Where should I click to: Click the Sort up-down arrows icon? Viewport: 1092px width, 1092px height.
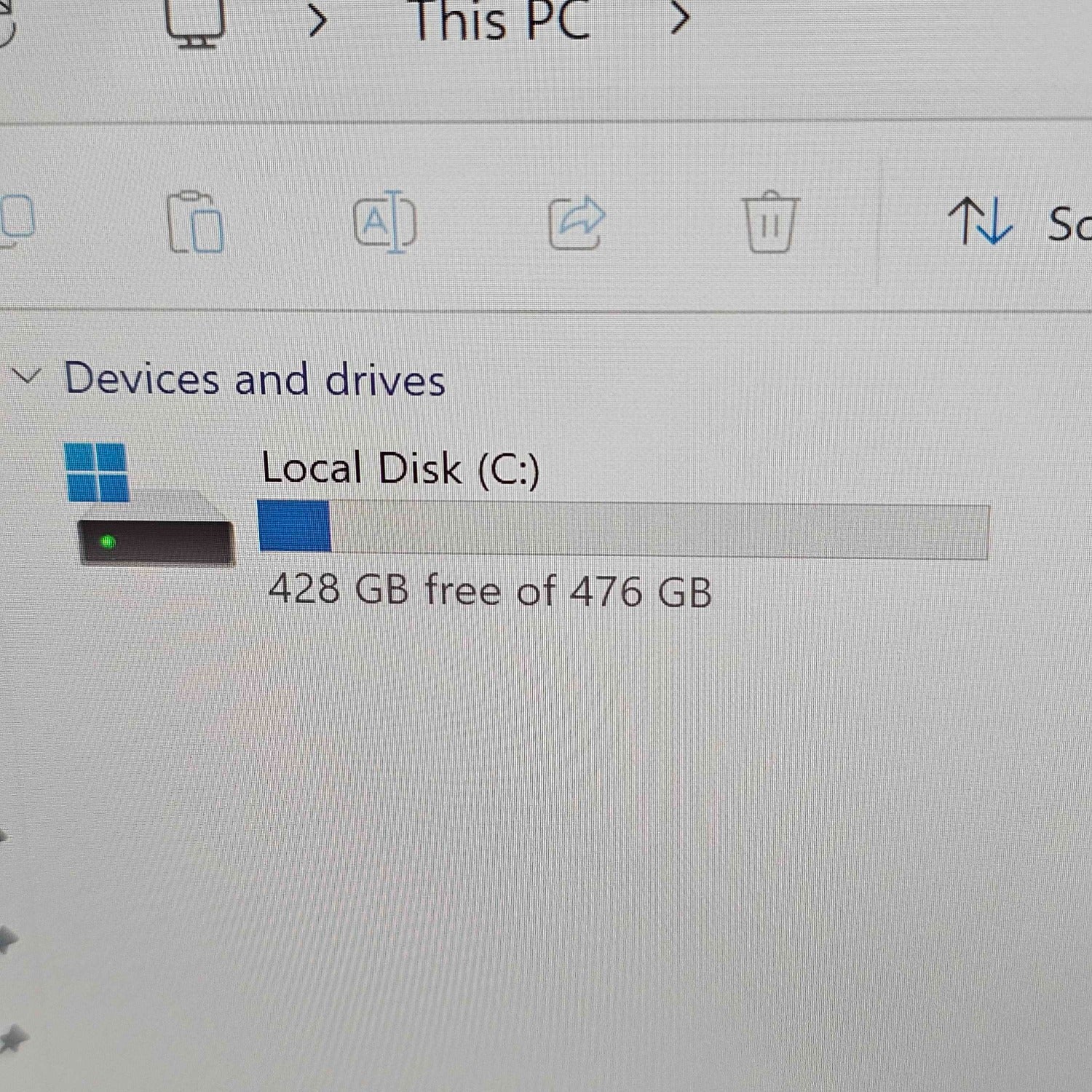click(x=980, y=221)
